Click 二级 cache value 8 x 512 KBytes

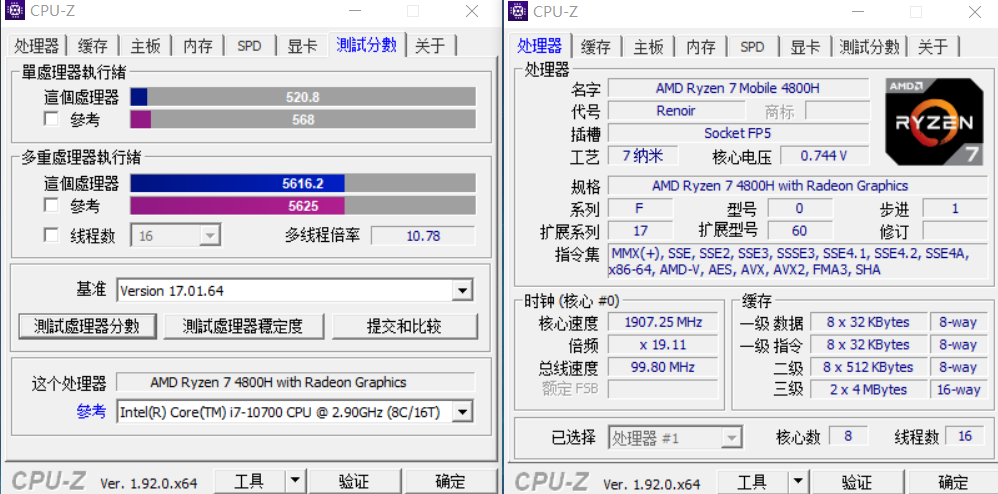868,367
